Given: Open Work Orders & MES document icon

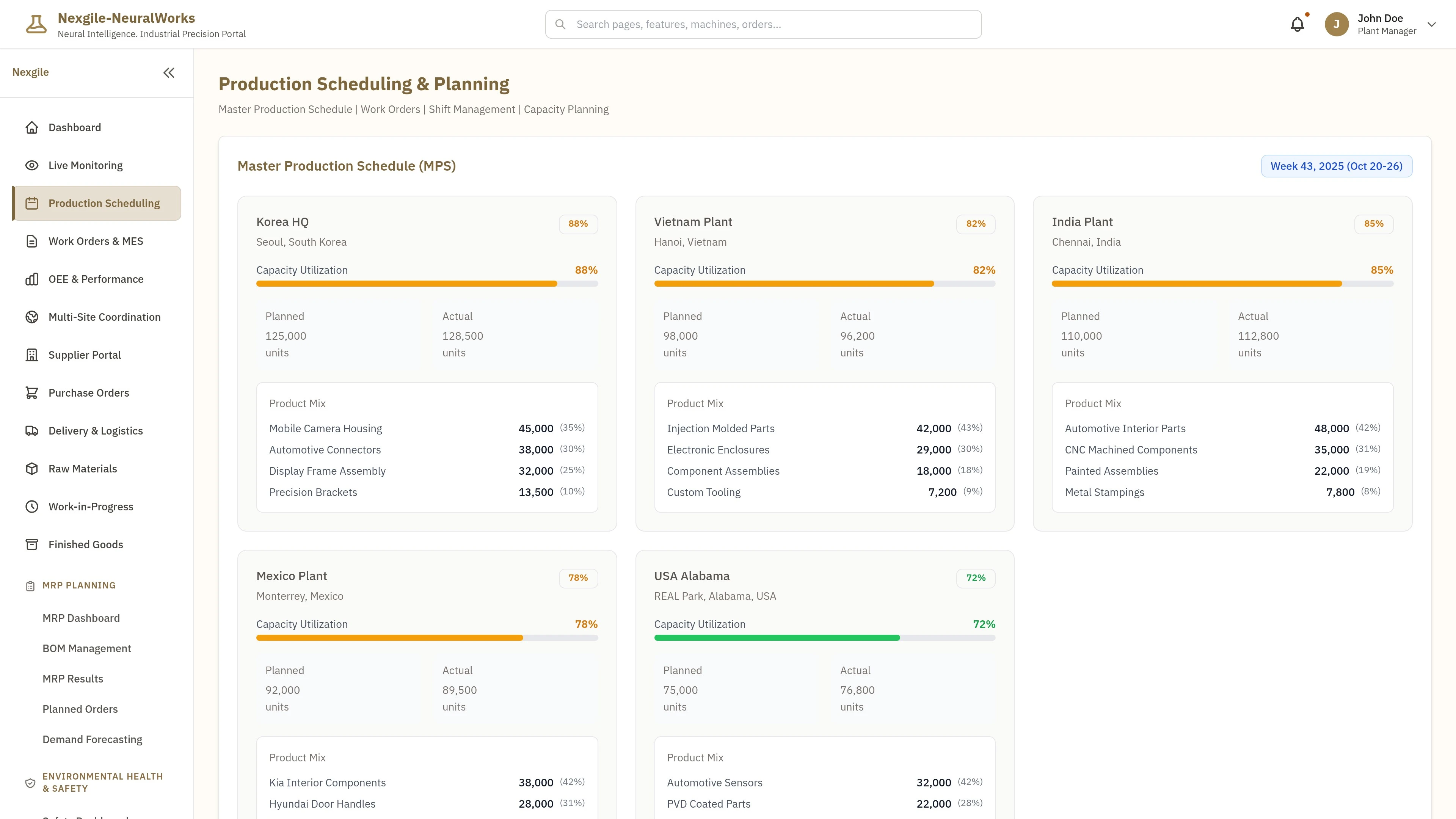Looking at the screenshot, I should tap(31, 241).
